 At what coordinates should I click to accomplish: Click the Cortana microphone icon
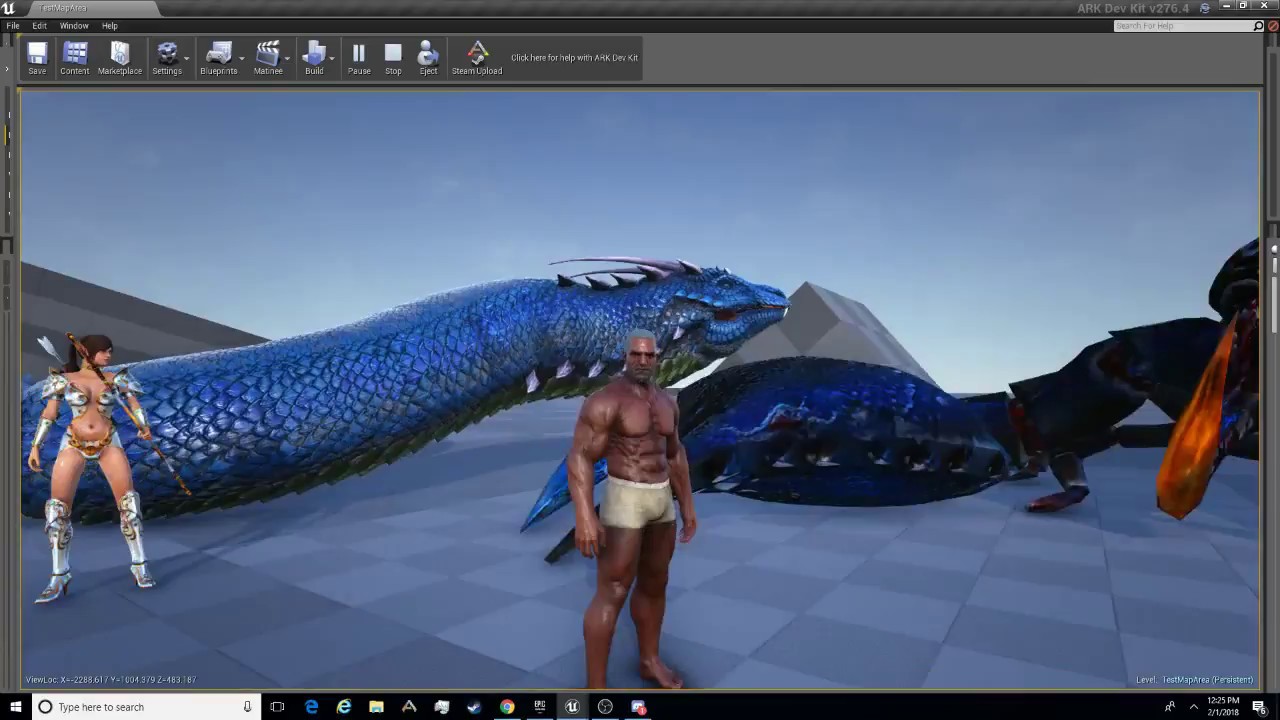[247, 707]
